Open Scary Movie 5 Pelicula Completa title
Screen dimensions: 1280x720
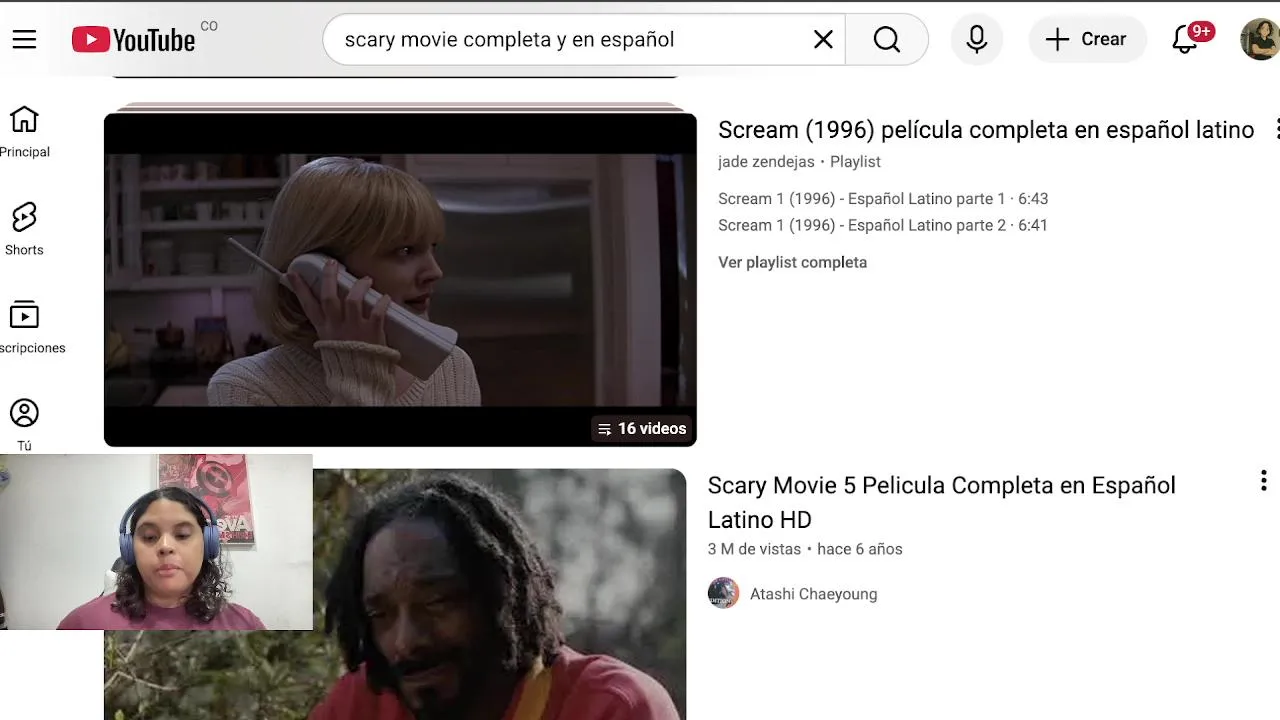tap(941, 502)
